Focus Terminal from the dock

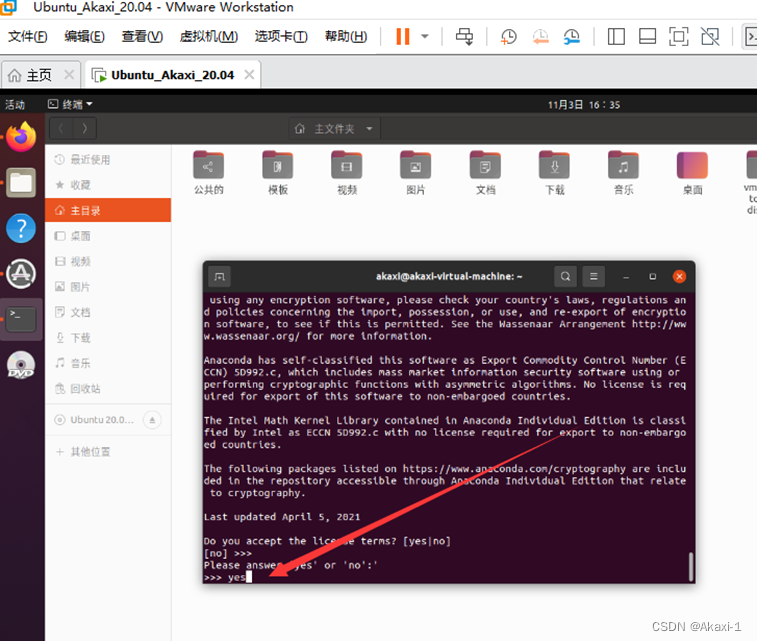21,319
